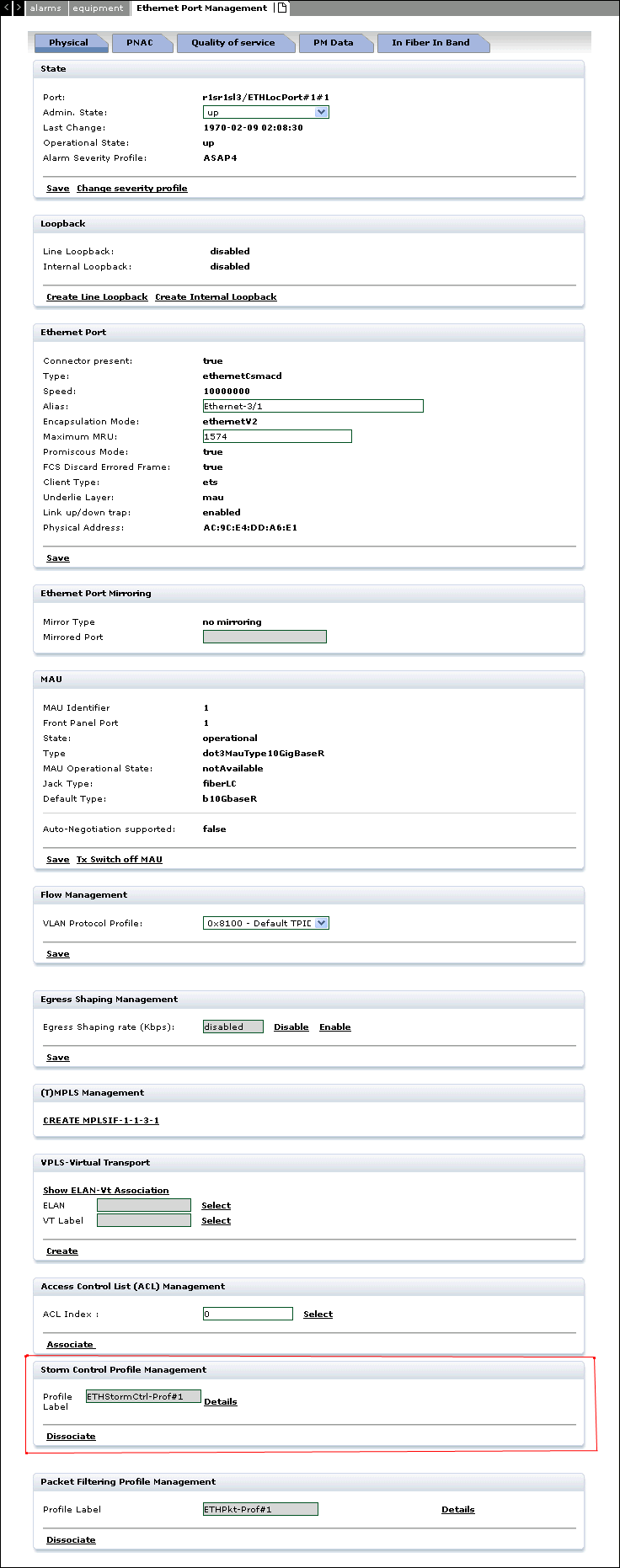Open Details for Packet Filtering profile

pos(458,1510)
